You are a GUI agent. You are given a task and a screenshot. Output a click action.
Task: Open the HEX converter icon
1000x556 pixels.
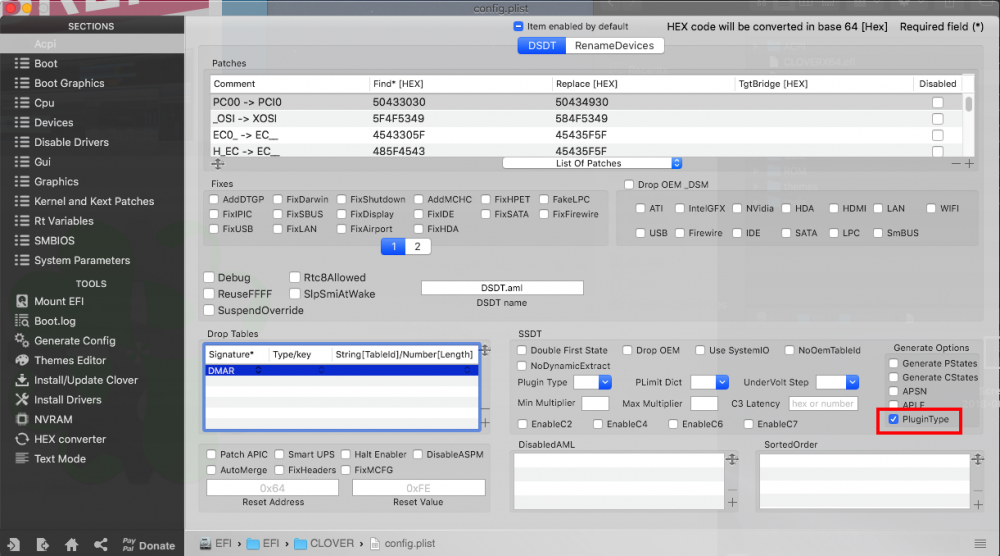[x=22, y=439]
